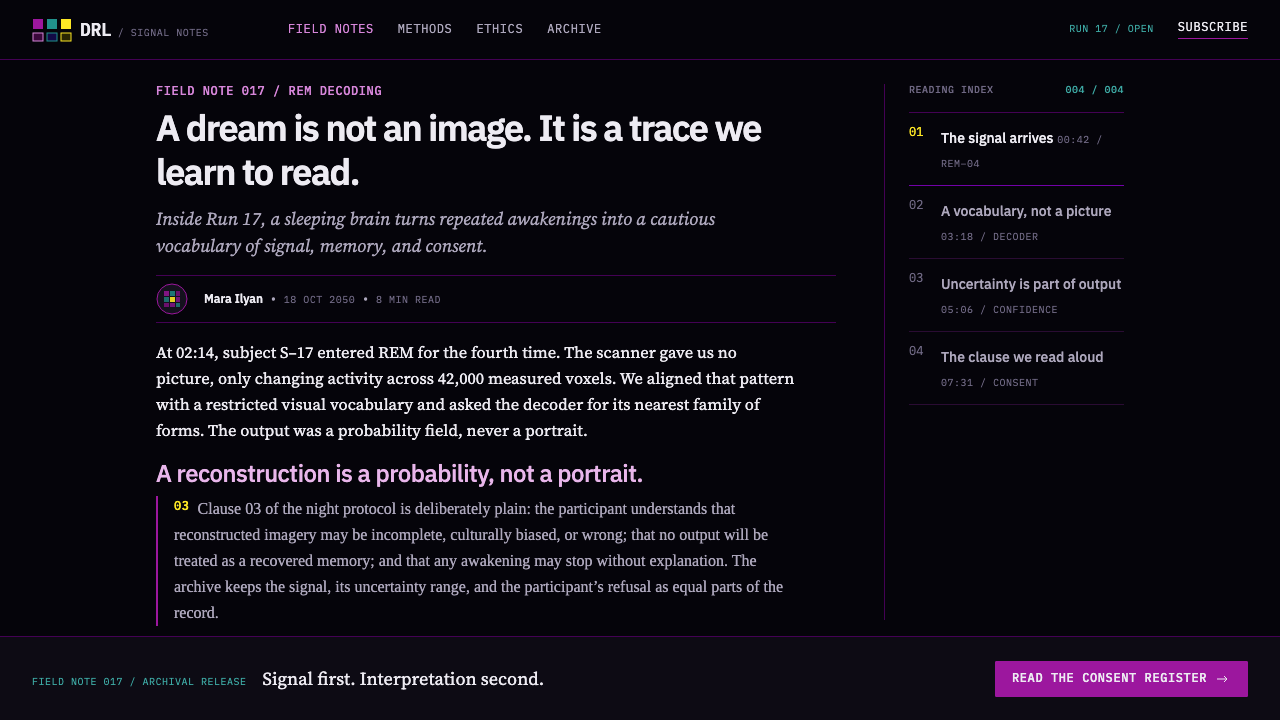Click the '/ SIGNAL NOTES' tagline
This screenshot has height=720, width=1280.
(163, 33)
